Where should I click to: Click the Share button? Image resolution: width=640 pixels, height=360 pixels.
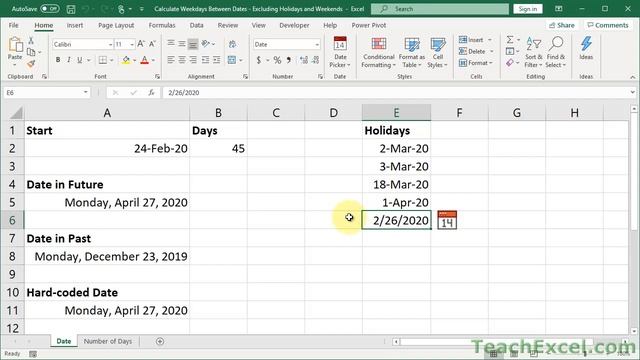click(x=562, y=25)
